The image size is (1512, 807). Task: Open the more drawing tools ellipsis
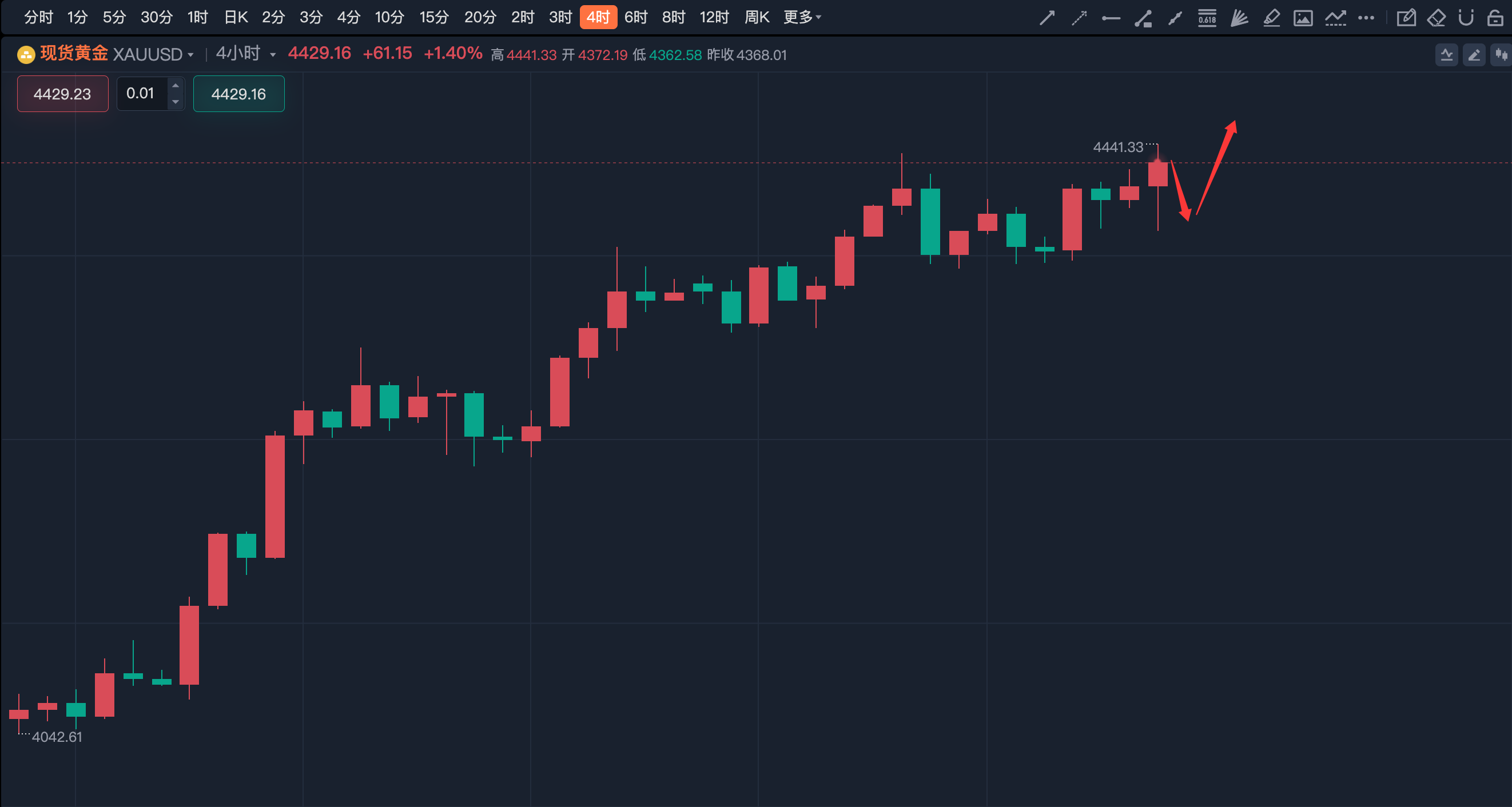click(1366, 18)
